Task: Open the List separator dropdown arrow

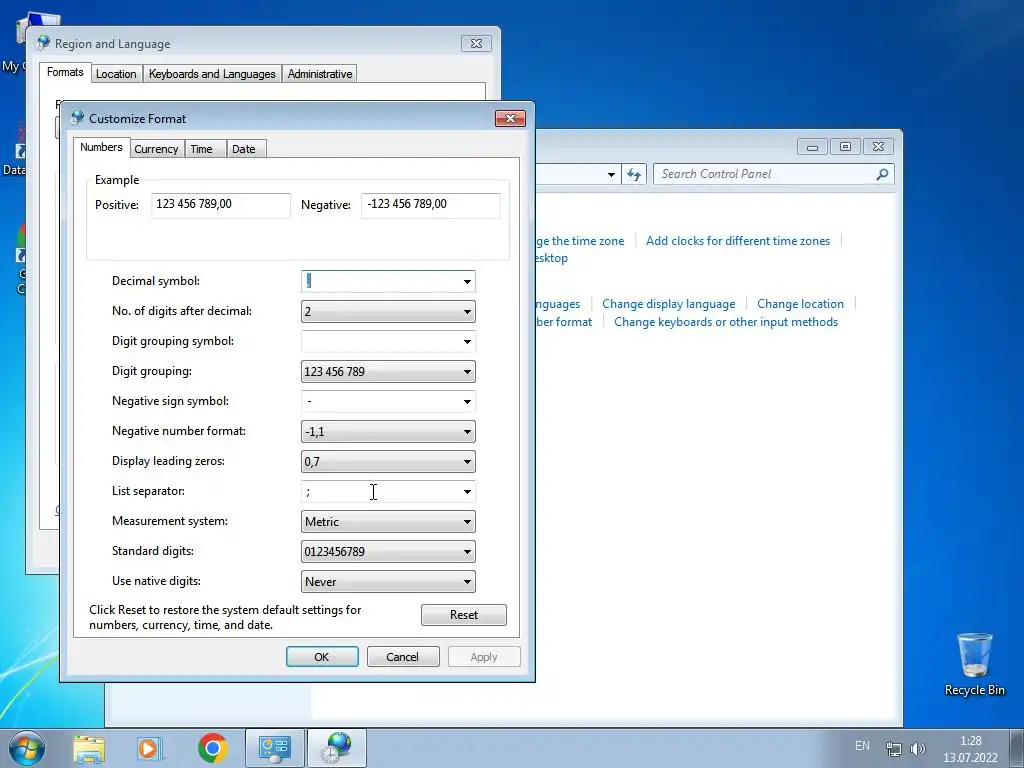Action: point(467,492)
